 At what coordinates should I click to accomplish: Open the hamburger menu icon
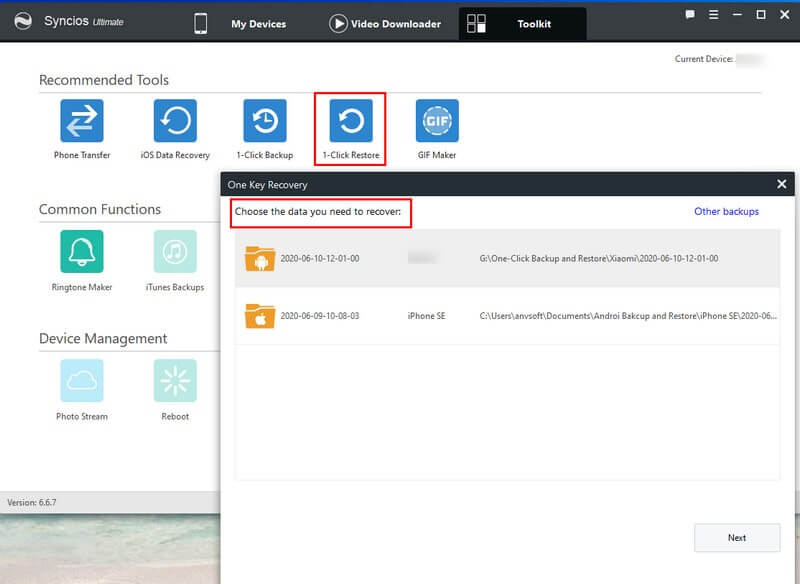point(714,15)
